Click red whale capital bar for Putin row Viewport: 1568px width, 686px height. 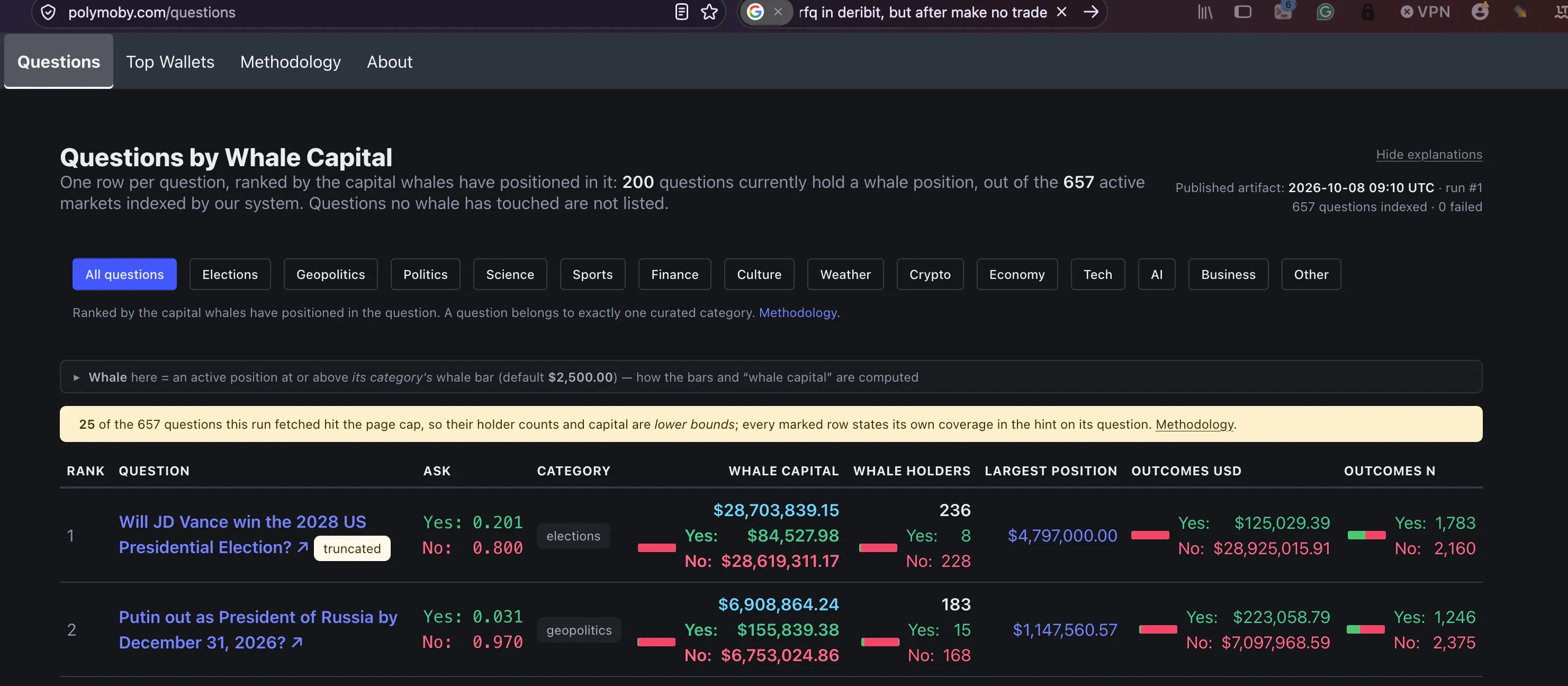(656, 642)
